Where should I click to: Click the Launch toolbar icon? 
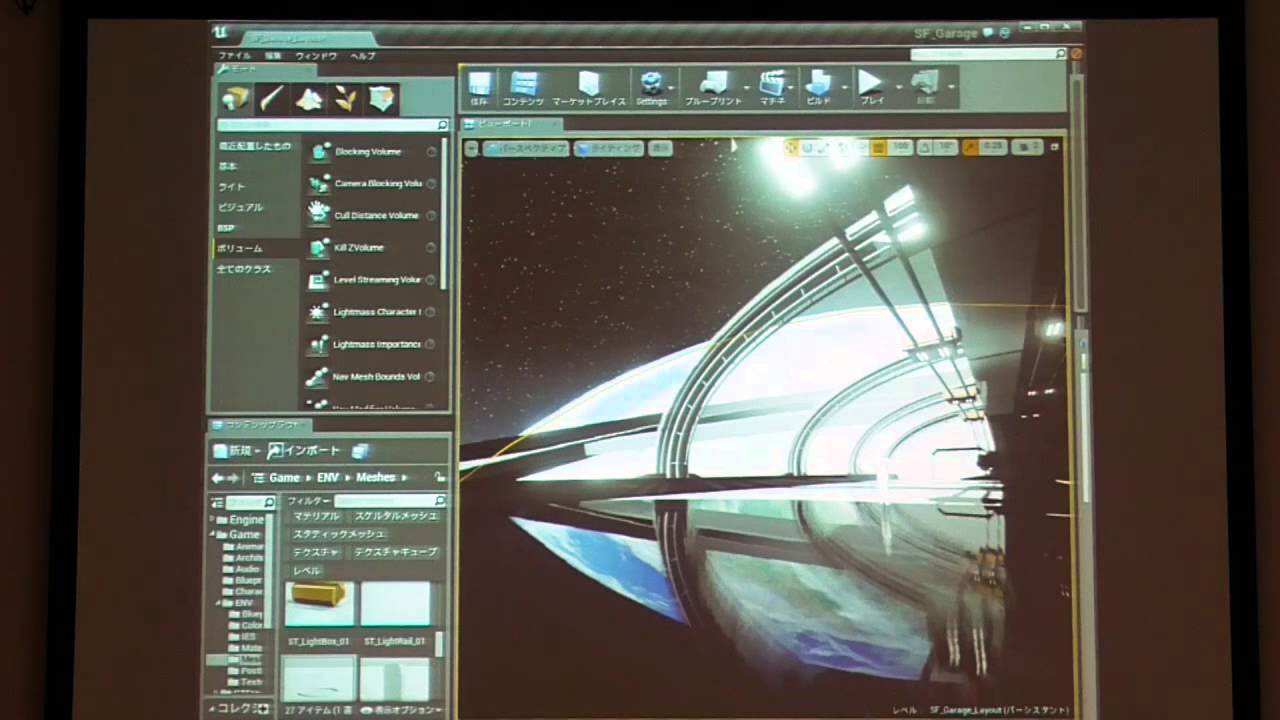pyautogui.click(x=926, y=84)
